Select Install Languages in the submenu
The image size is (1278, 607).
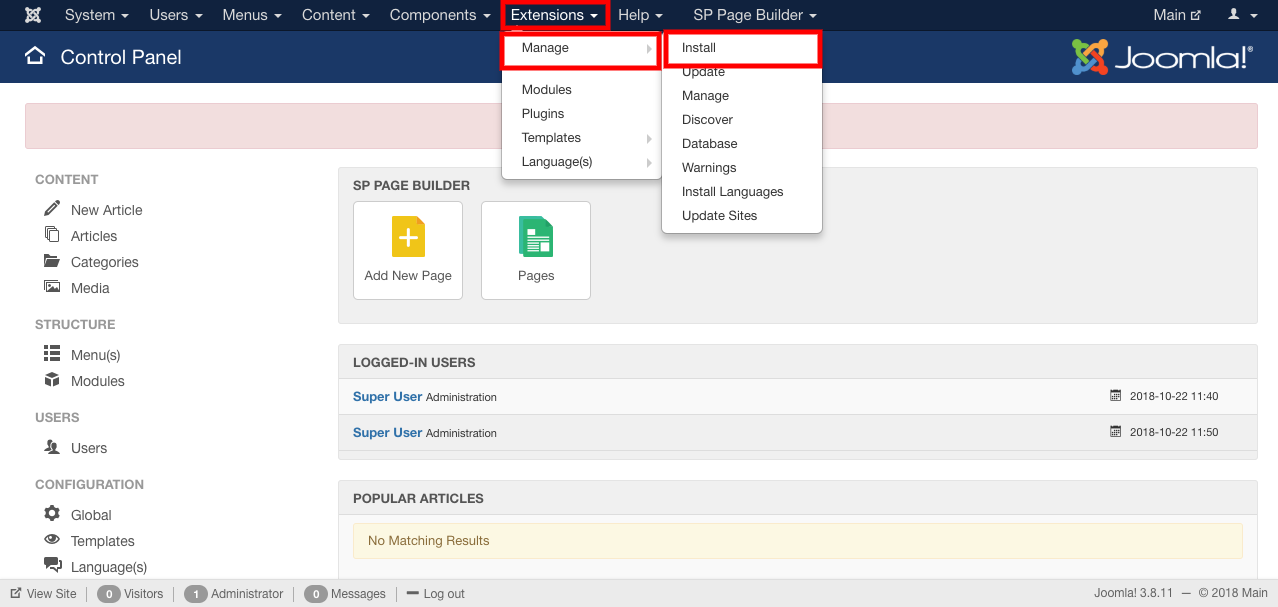[x=742, y=192]
